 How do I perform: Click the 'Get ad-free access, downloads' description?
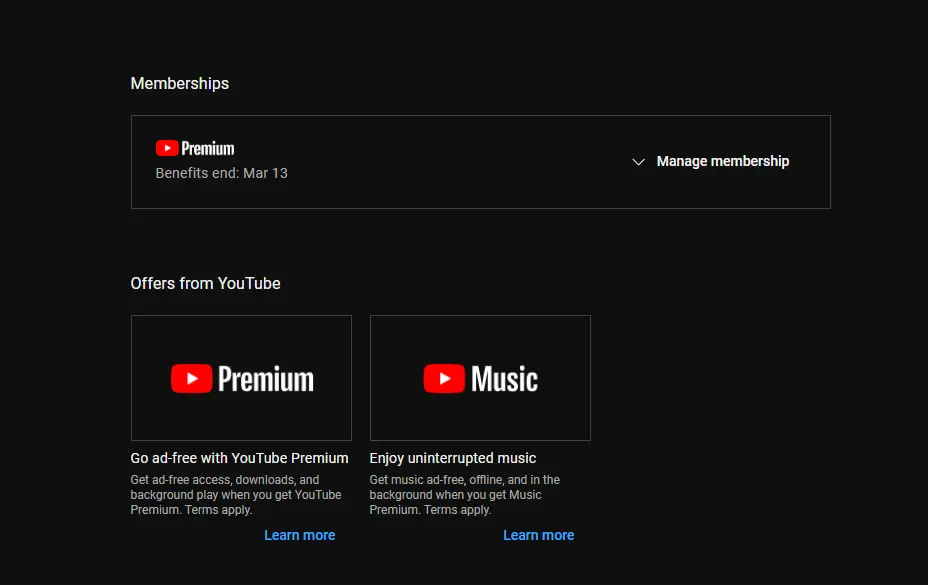[236, 494]
